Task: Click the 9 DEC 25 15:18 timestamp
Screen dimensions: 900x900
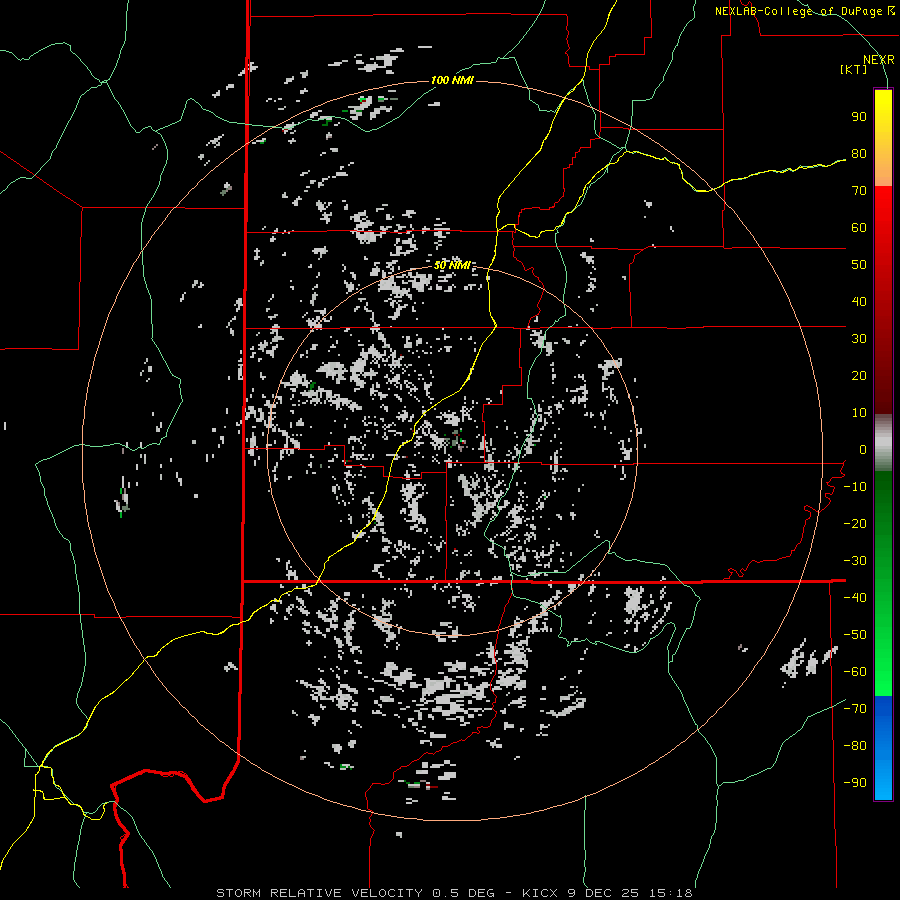Action: [x=629, y=893]
